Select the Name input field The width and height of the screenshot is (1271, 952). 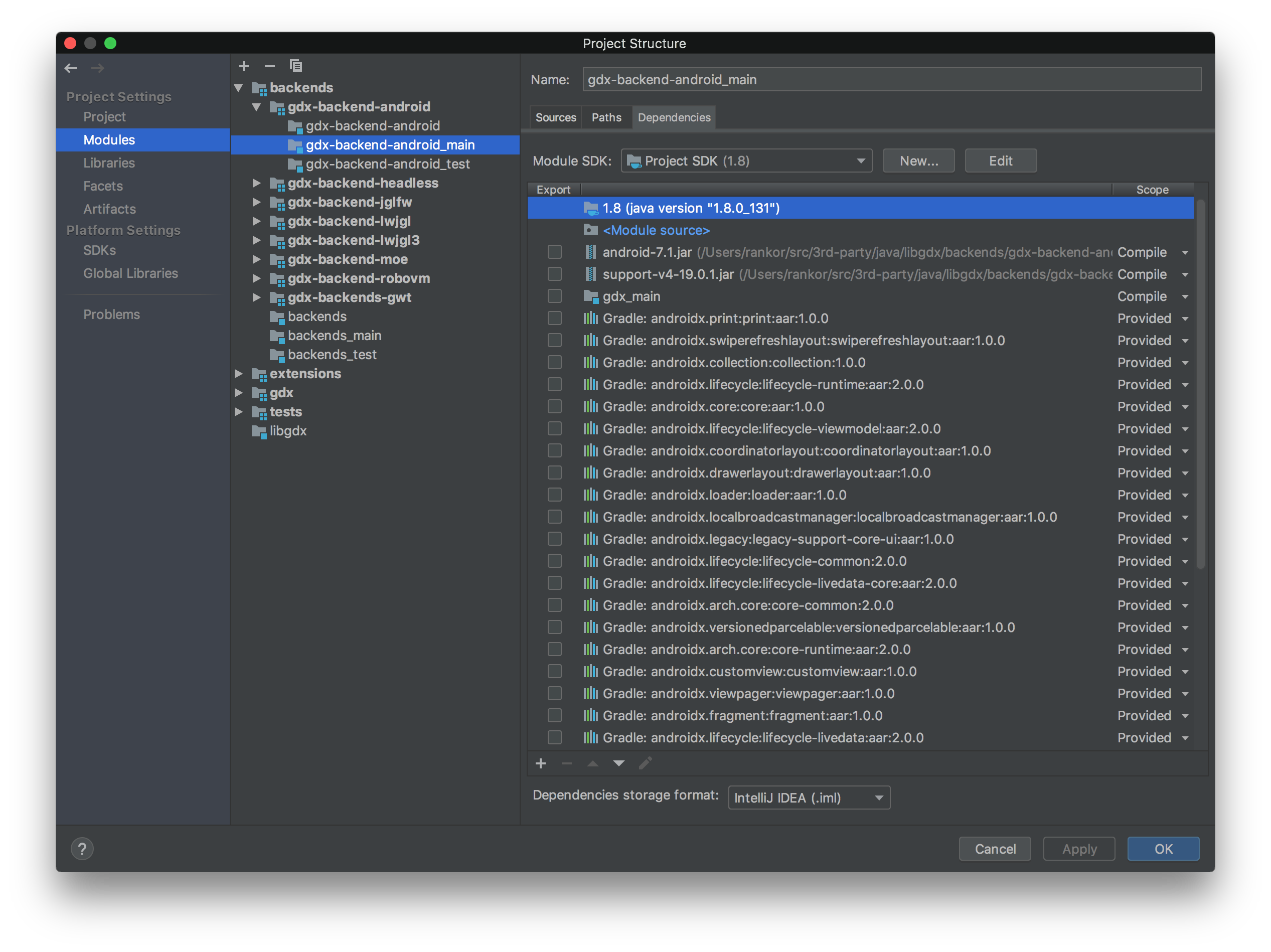coord(891,79)
